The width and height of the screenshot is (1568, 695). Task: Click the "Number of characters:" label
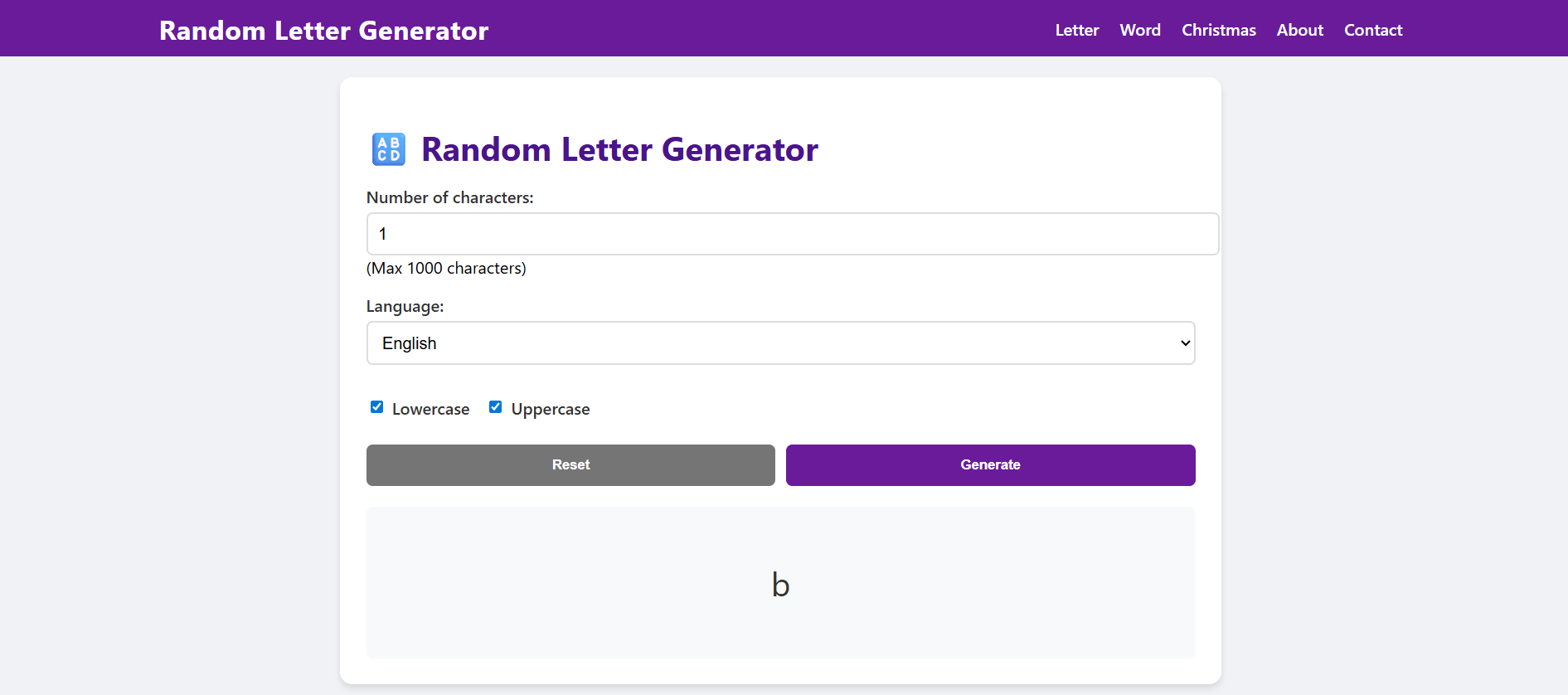449,198
